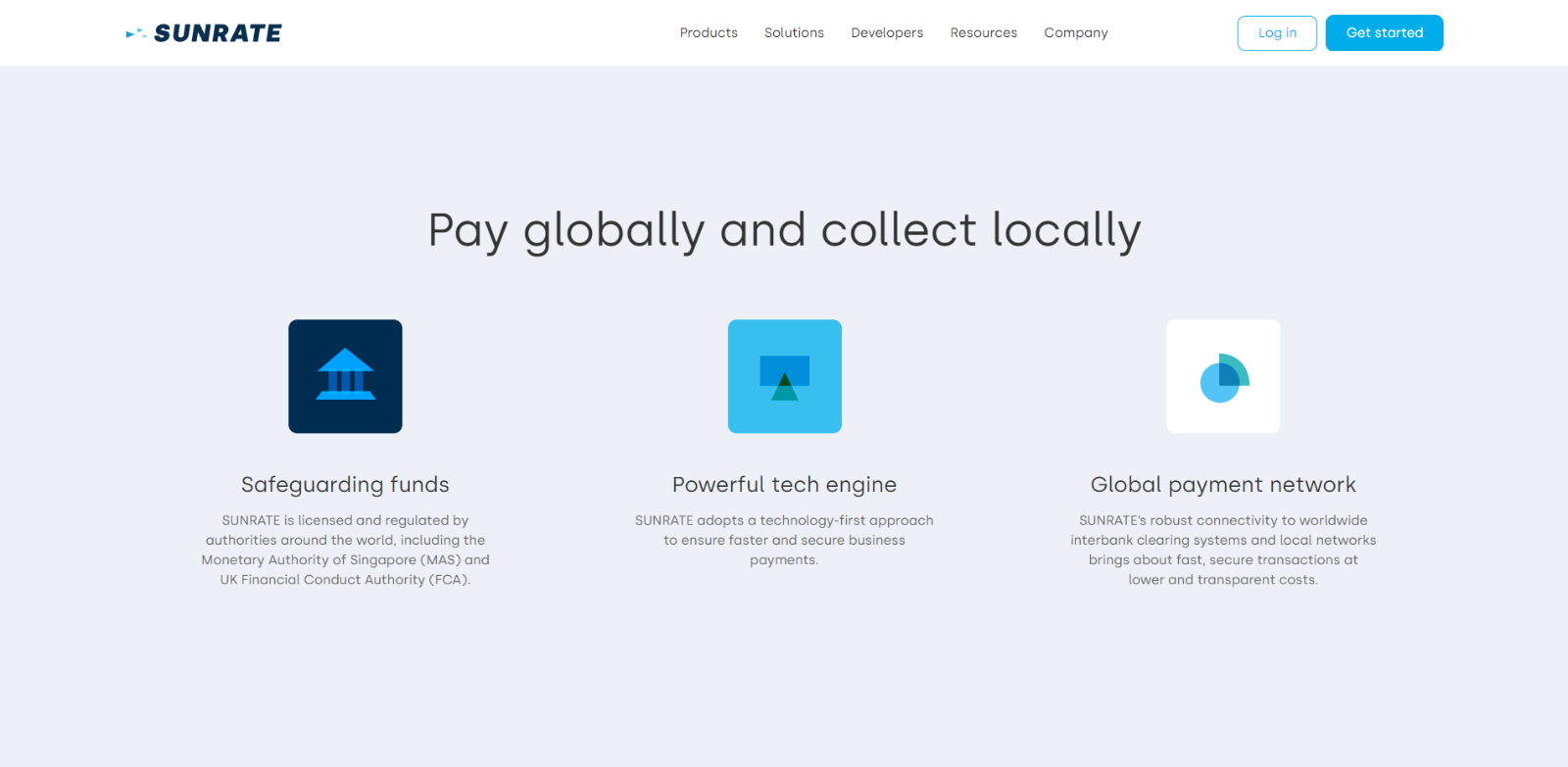Click the SUNRATE wordmark in the header
Viewport: 1568px width, 767px height.
[x=218, y=33]
